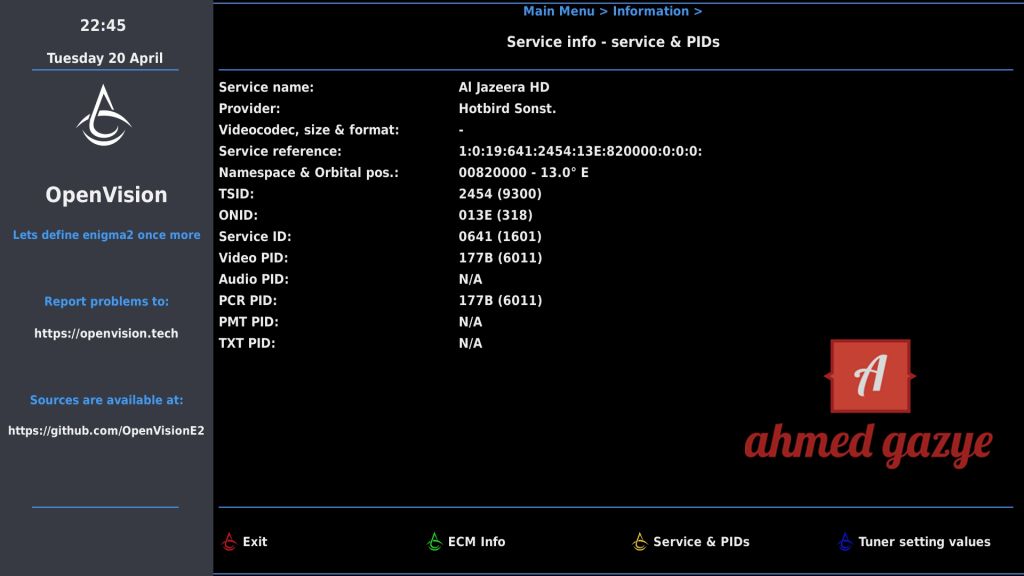1024x576 pixels.
Task: Select the 'PMT PID:' label
Action: click(x=248, y=322)
